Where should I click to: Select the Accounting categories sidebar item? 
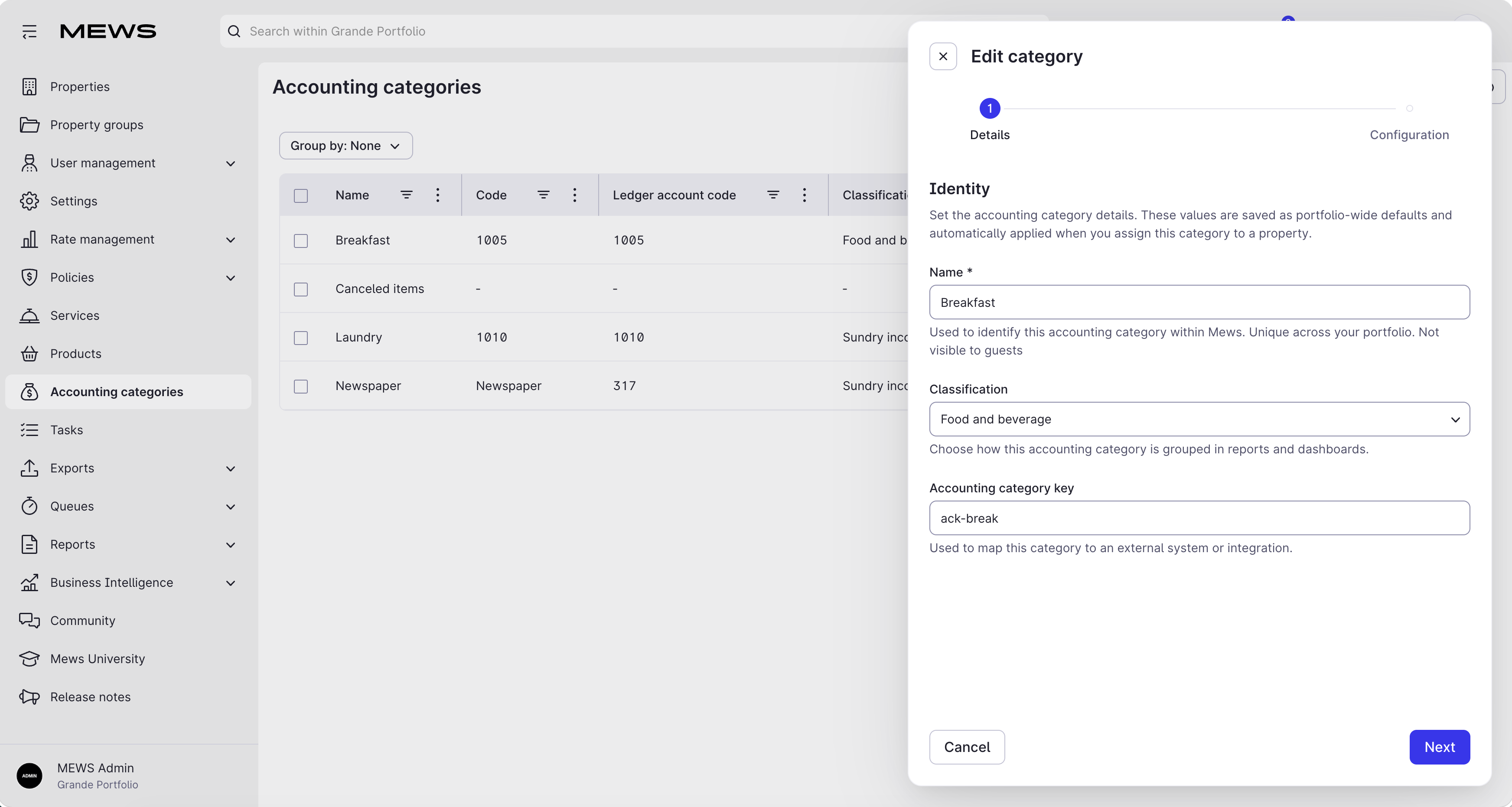(x=128, y=392)
